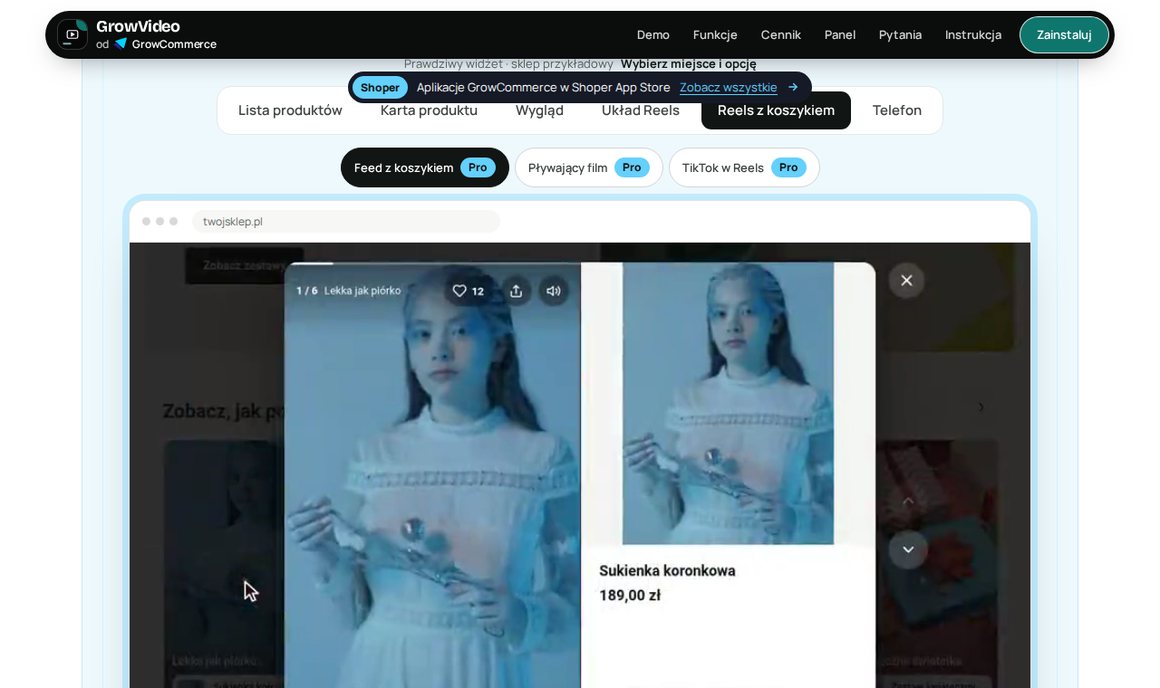
Task: Switch to the Telefon tab
Action: click(897, 110)
